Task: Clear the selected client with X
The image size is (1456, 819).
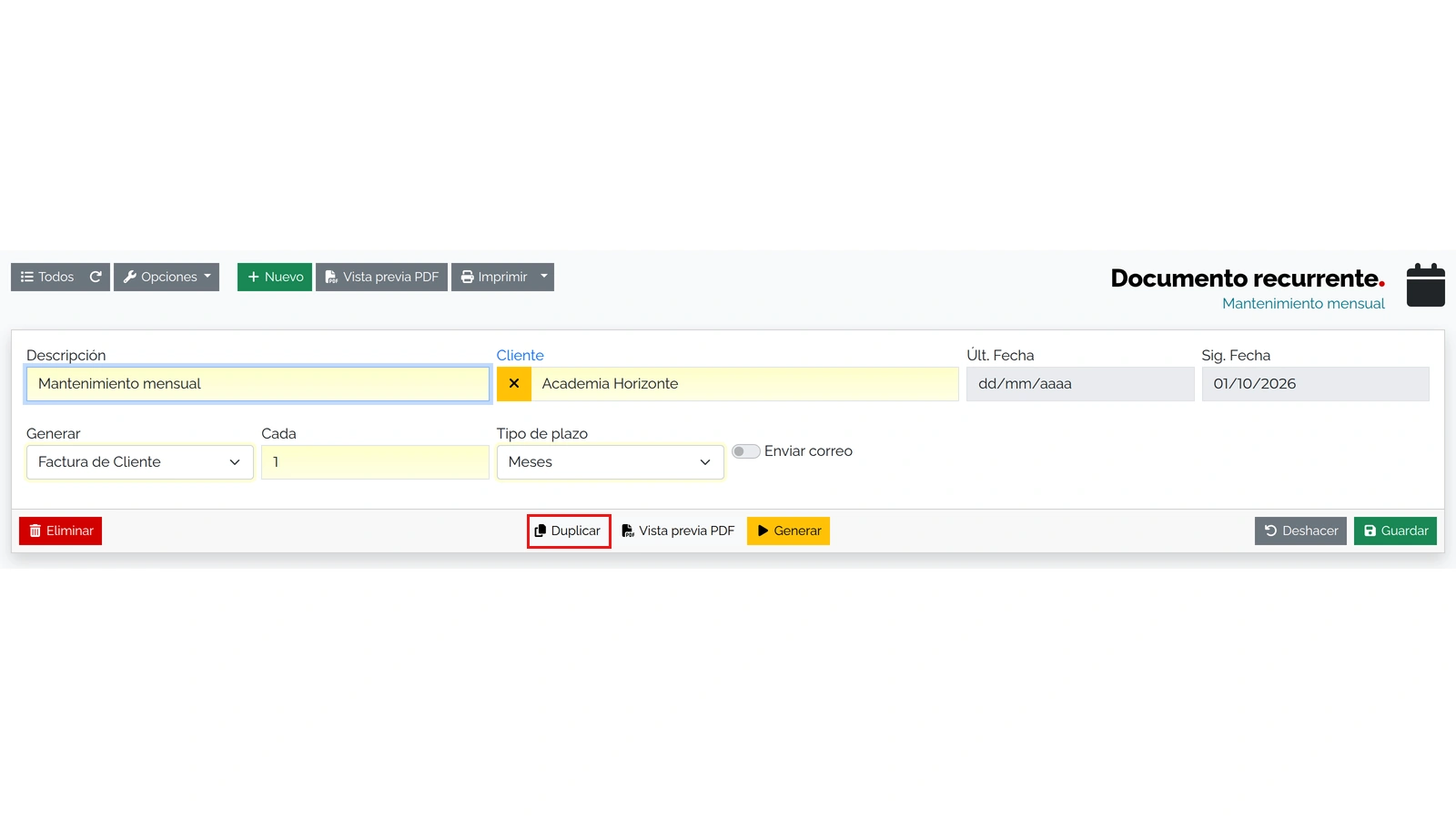Action: [x=514, y=384]
